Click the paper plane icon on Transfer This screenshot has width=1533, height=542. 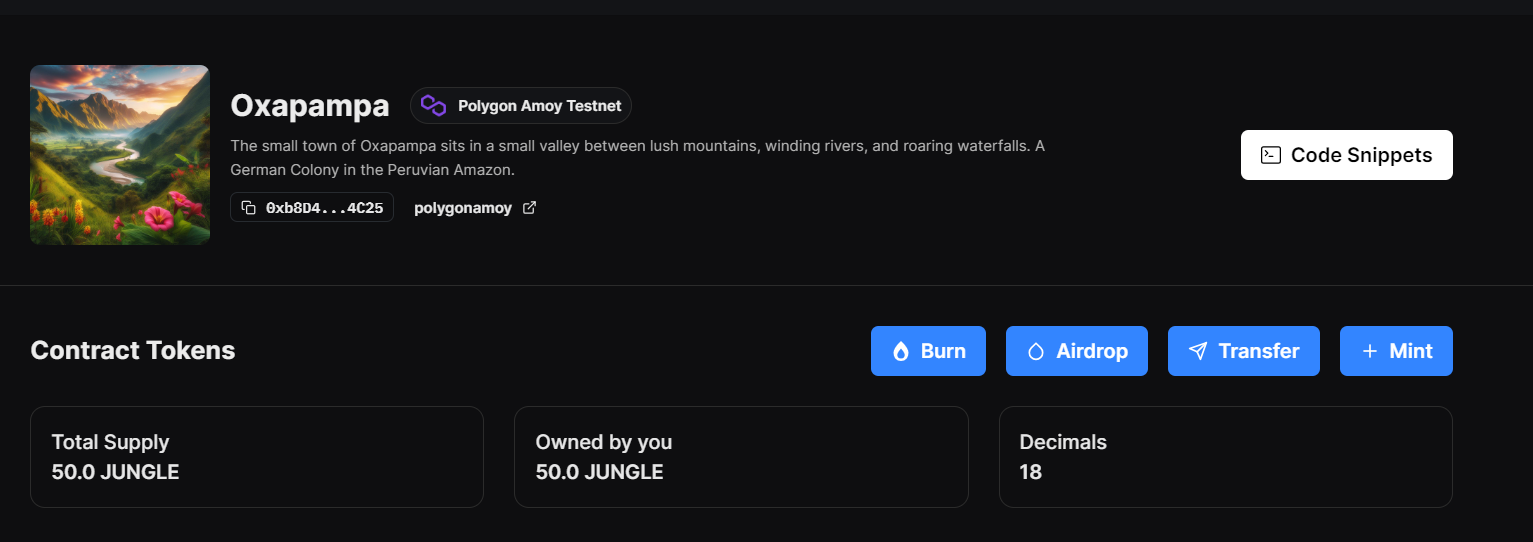point(1198,352)
